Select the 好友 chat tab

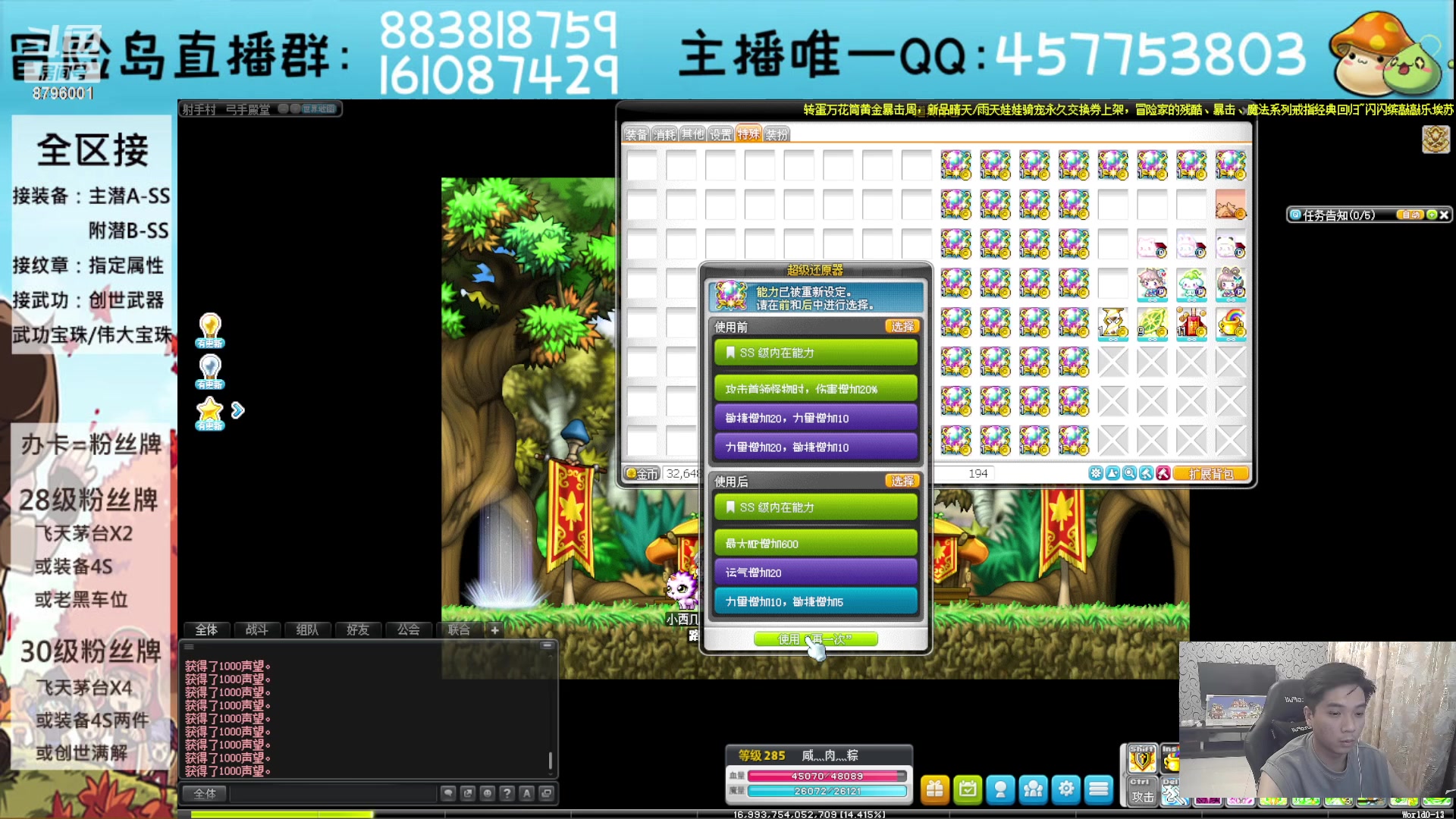pyautogui.click(x=357, y=629)
